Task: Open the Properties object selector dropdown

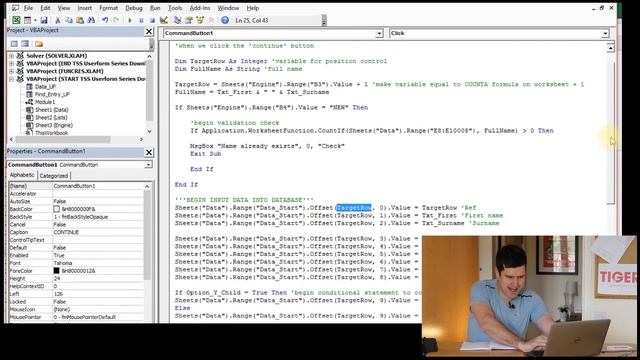Action: point(148,165)
